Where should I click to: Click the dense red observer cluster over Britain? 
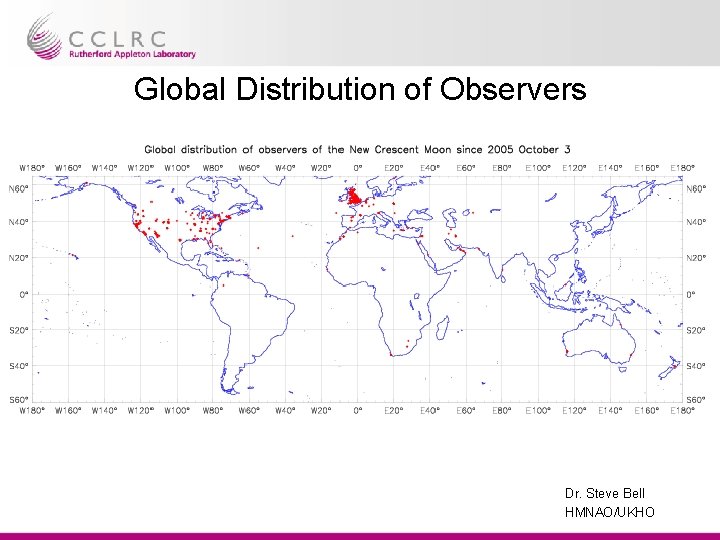coord(354,197)
